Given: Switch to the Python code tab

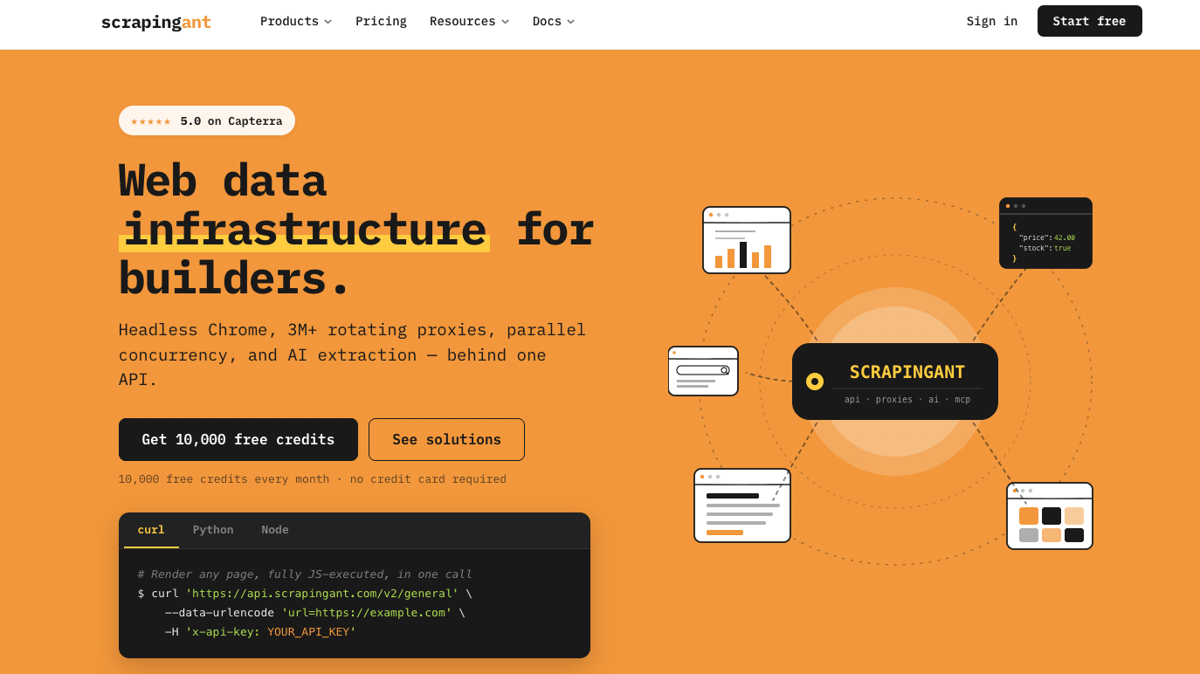Looking at the screenshot, I should point(213,530).
